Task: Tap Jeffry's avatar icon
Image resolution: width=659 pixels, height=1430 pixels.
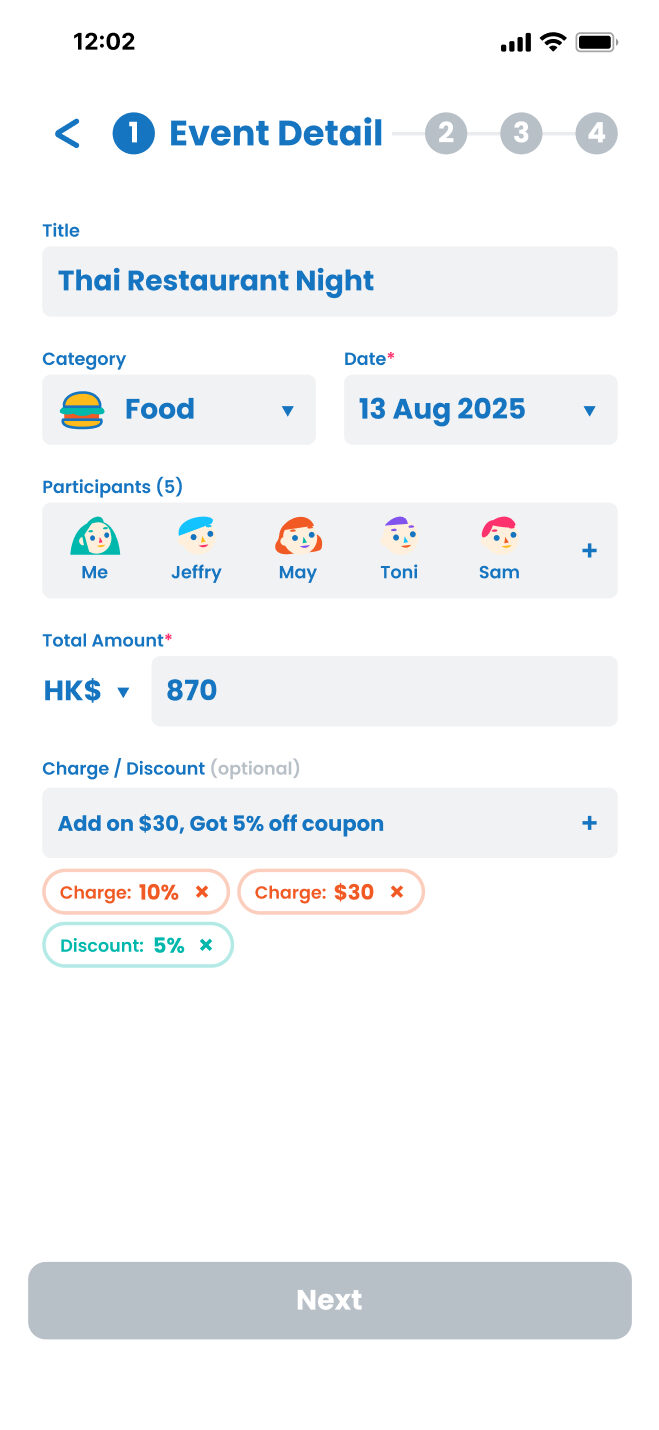Action: (x=196, y=537)
